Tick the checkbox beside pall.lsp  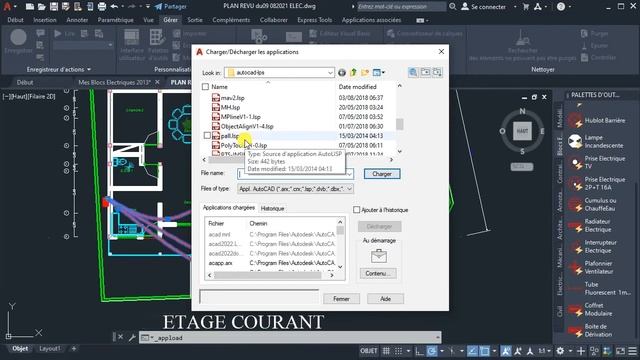tap(207, 136)
